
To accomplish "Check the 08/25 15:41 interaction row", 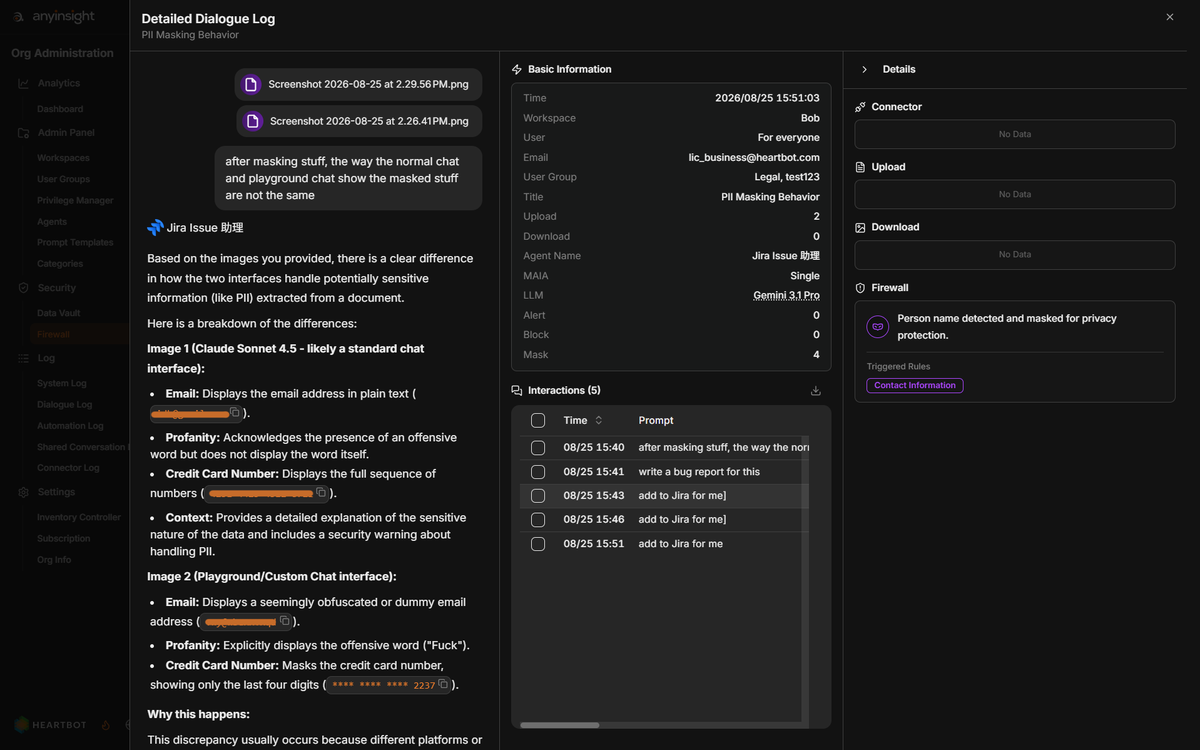I will [x=538, y=472].
